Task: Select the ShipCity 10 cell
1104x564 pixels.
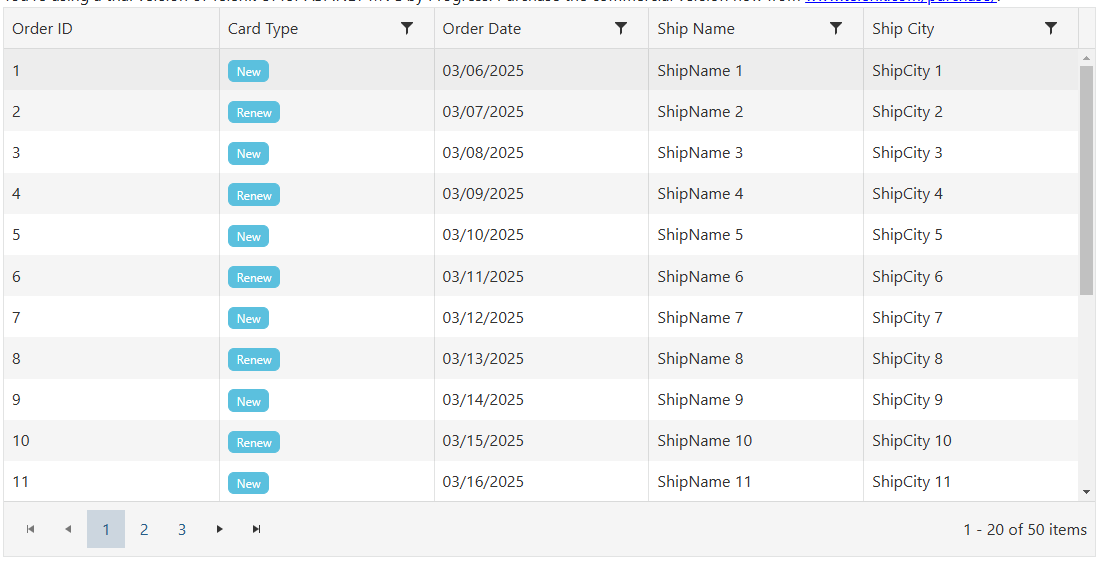Action: click(x=911, y=441)
